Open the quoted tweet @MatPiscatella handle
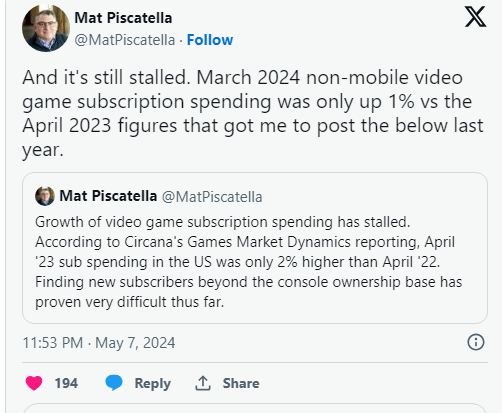The width and height of the screenshot is (502, 413). pyautogui.click(x=212, y=197)
